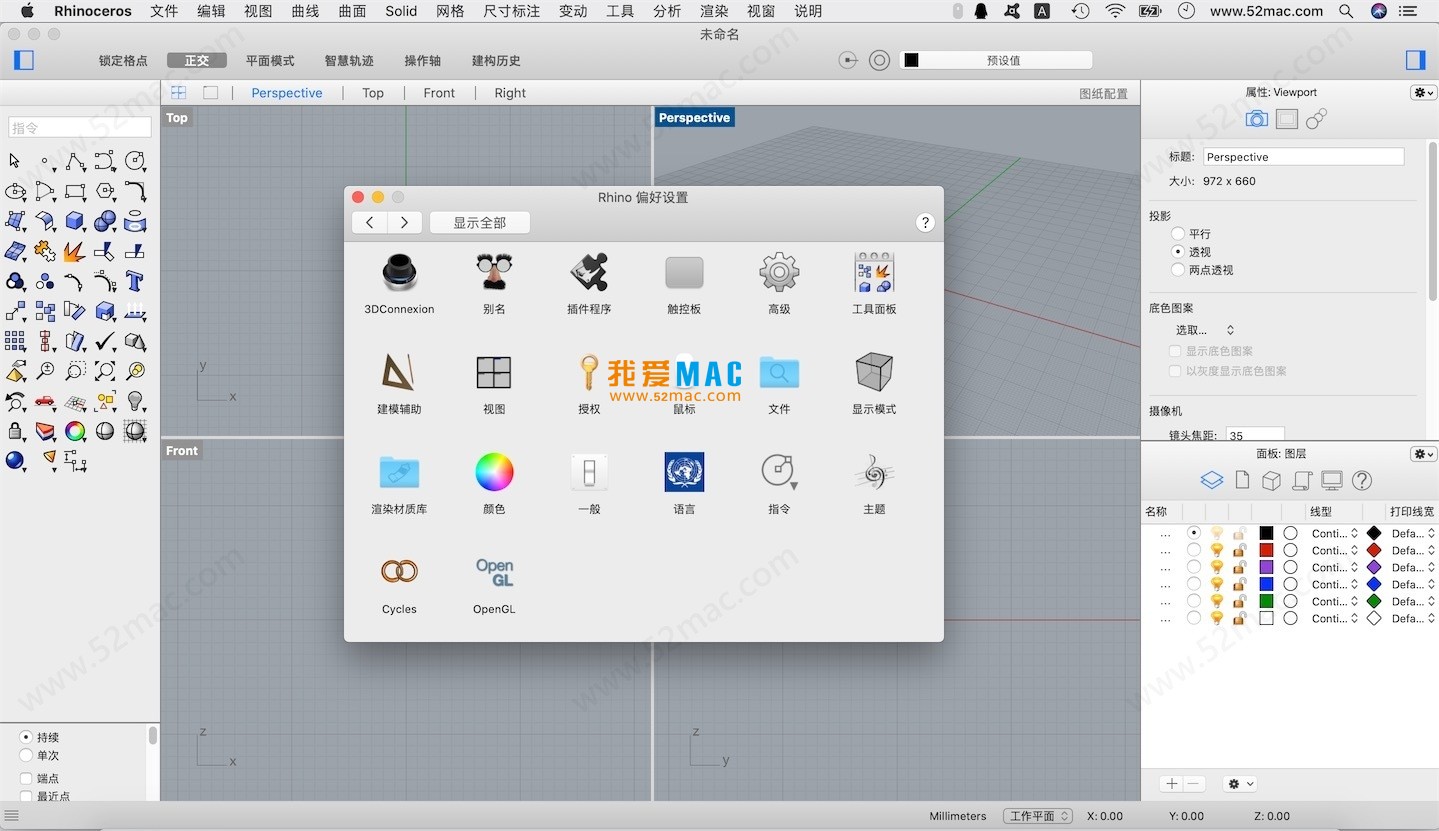The width and height of the screenshot is (1439, 831).
Task: Click the 建构历史 button
Action: click(496, 60)
